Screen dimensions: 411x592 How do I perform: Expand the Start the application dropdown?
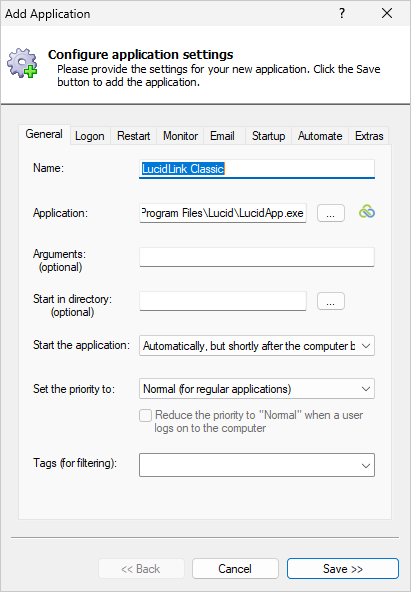click(x=257, y=346)
